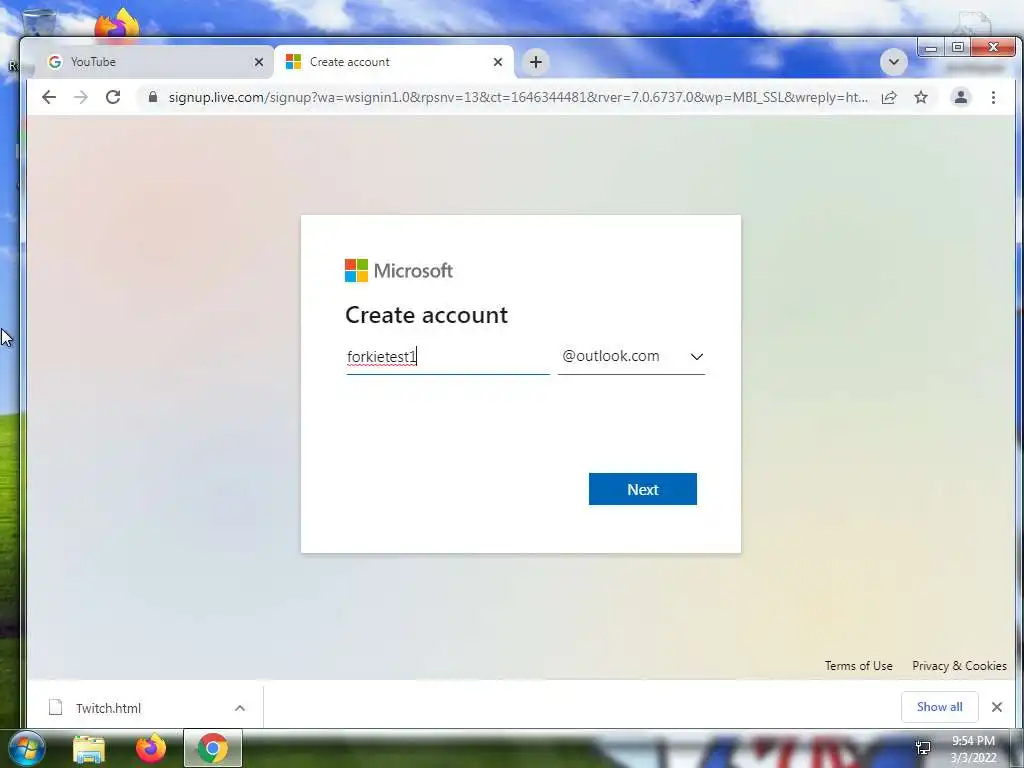Open the taskbar clock and date
The width and height of the screenshot is (1024, 768).
coord(973,749)
